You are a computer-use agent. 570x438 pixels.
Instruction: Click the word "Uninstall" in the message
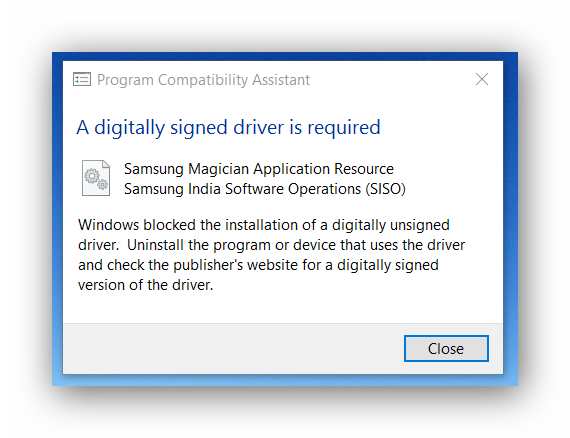155,245
